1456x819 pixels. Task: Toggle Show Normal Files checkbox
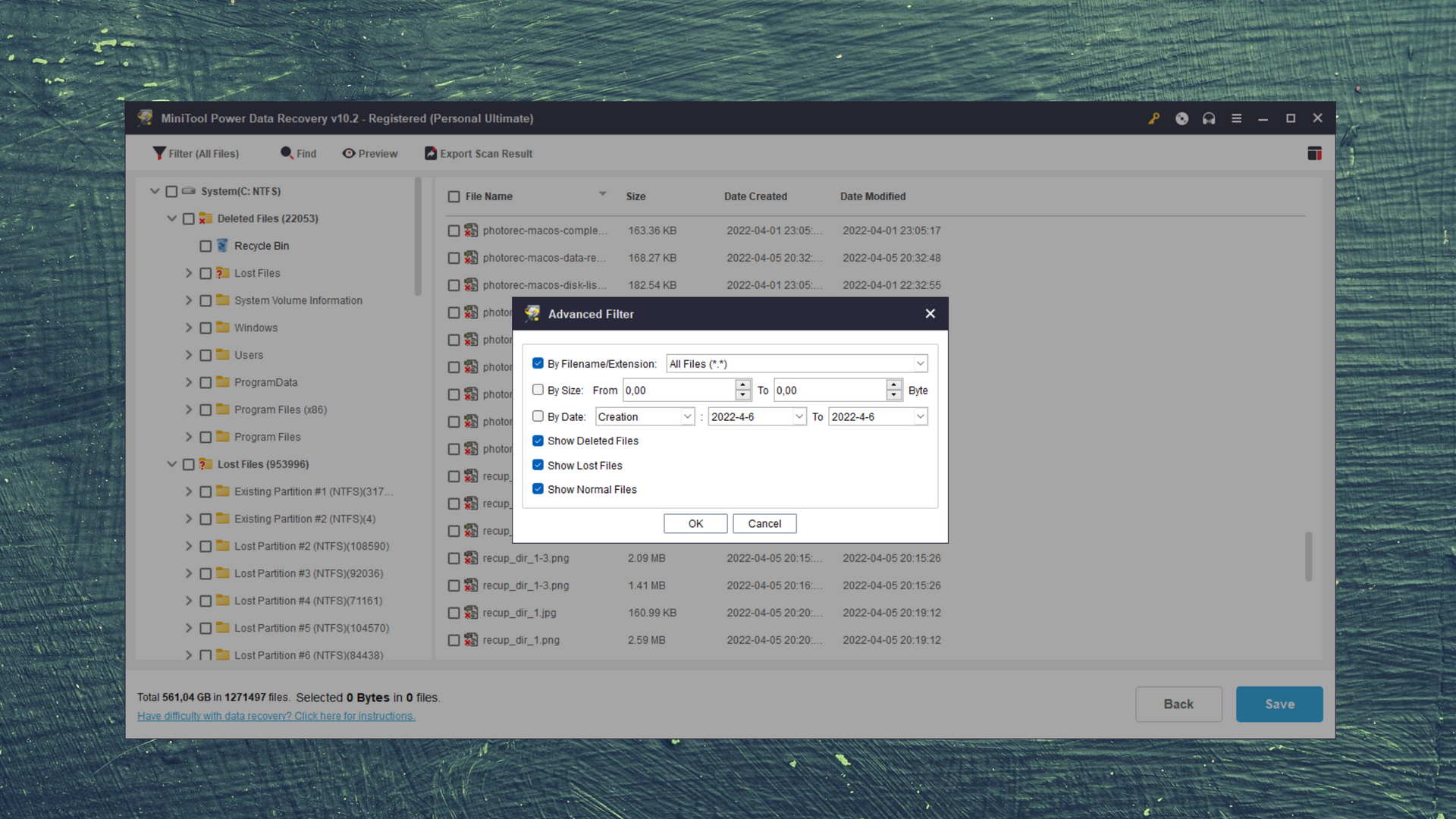click(538, 489)
